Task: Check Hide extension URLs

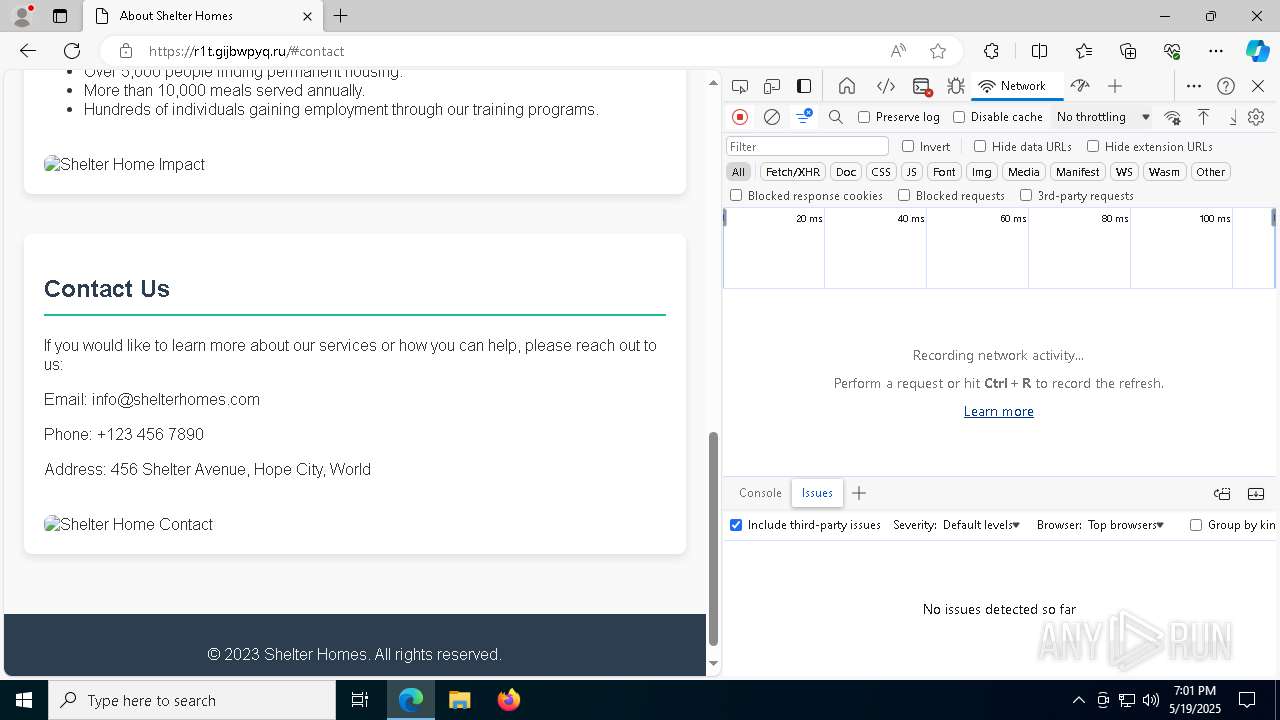Action: click(x=1093, y=146)
